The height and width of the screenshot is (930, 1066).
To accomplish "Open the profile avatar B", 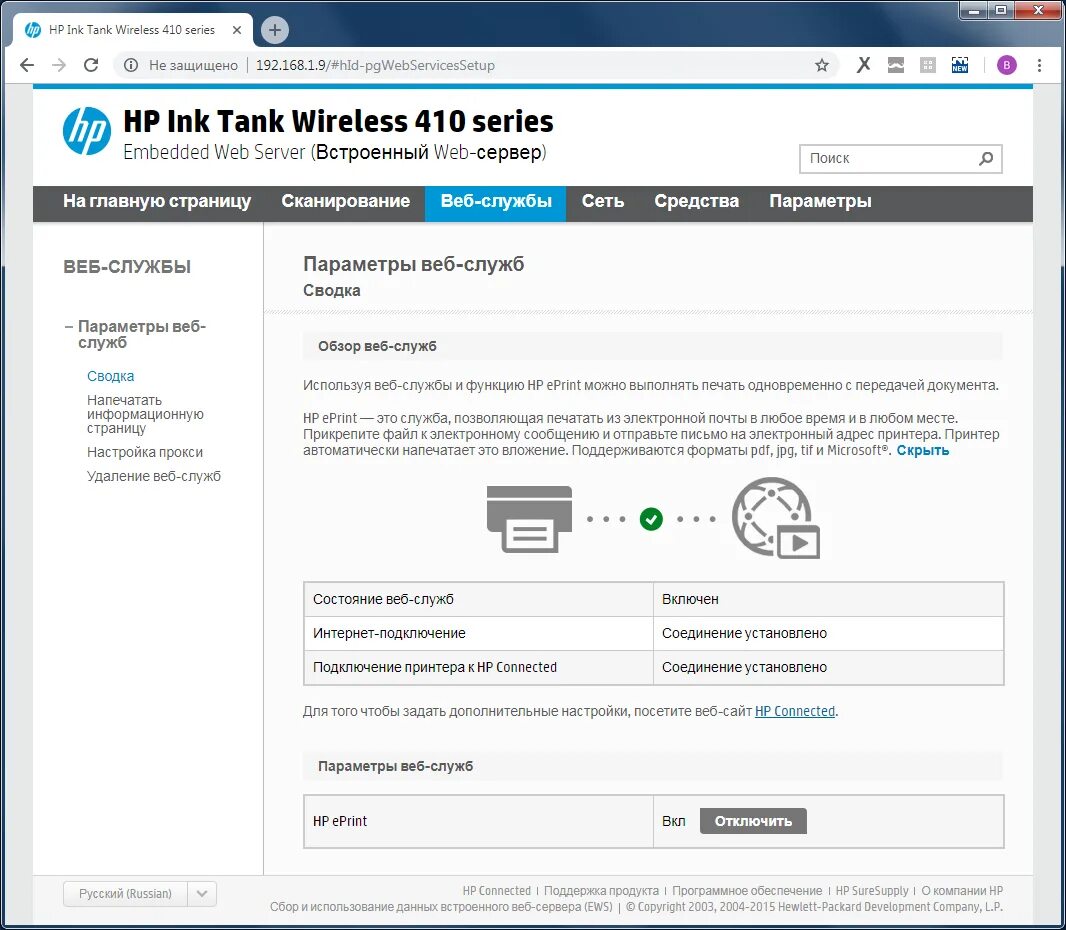I will (x=1007, y=65).
